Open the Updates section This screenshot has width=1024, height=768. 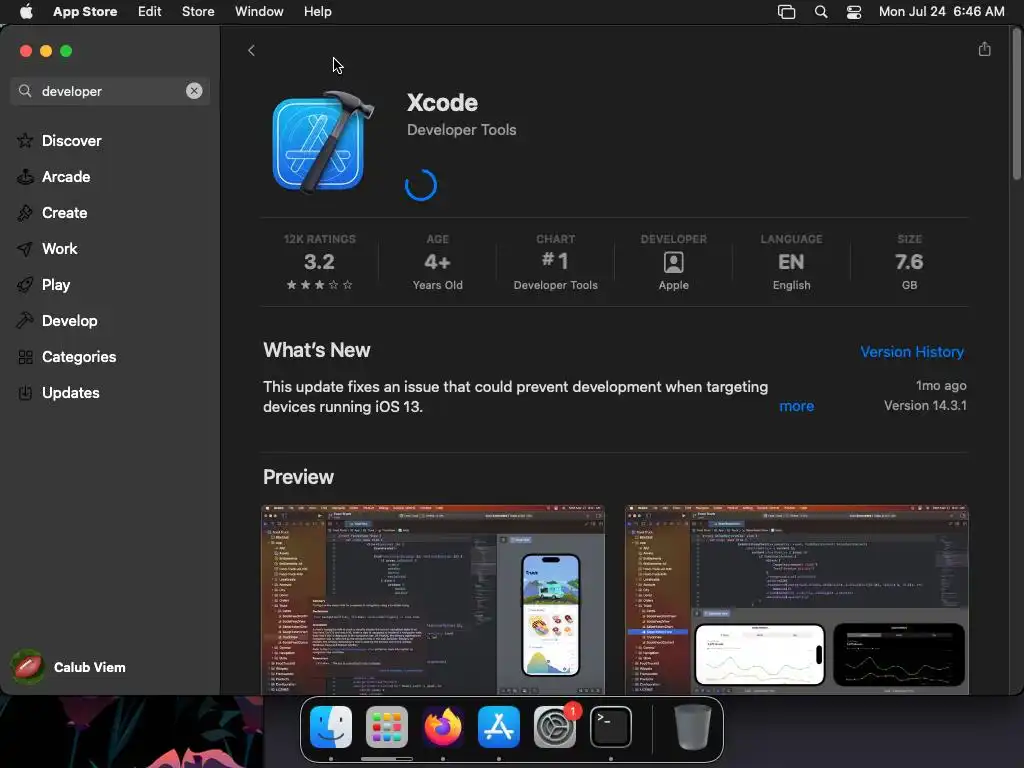point(71,392)
